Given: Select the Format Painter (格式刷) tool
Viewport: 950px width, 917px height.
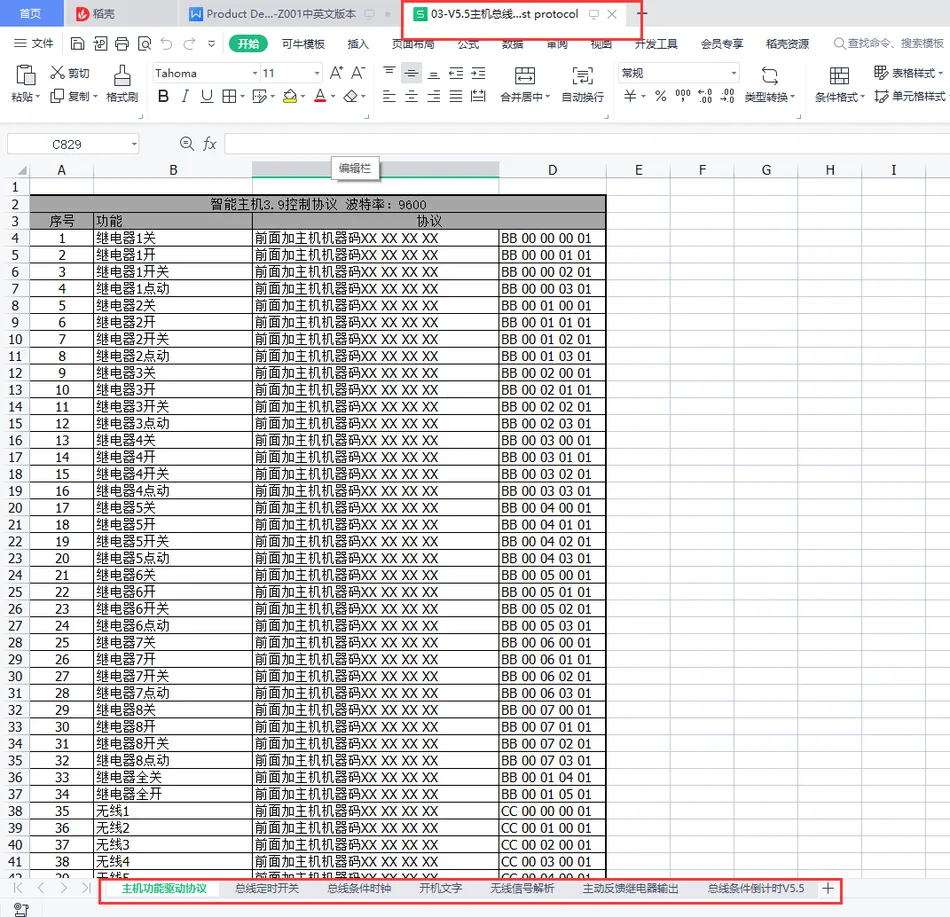Looking at the screenshot, I should tap(122, 84).
